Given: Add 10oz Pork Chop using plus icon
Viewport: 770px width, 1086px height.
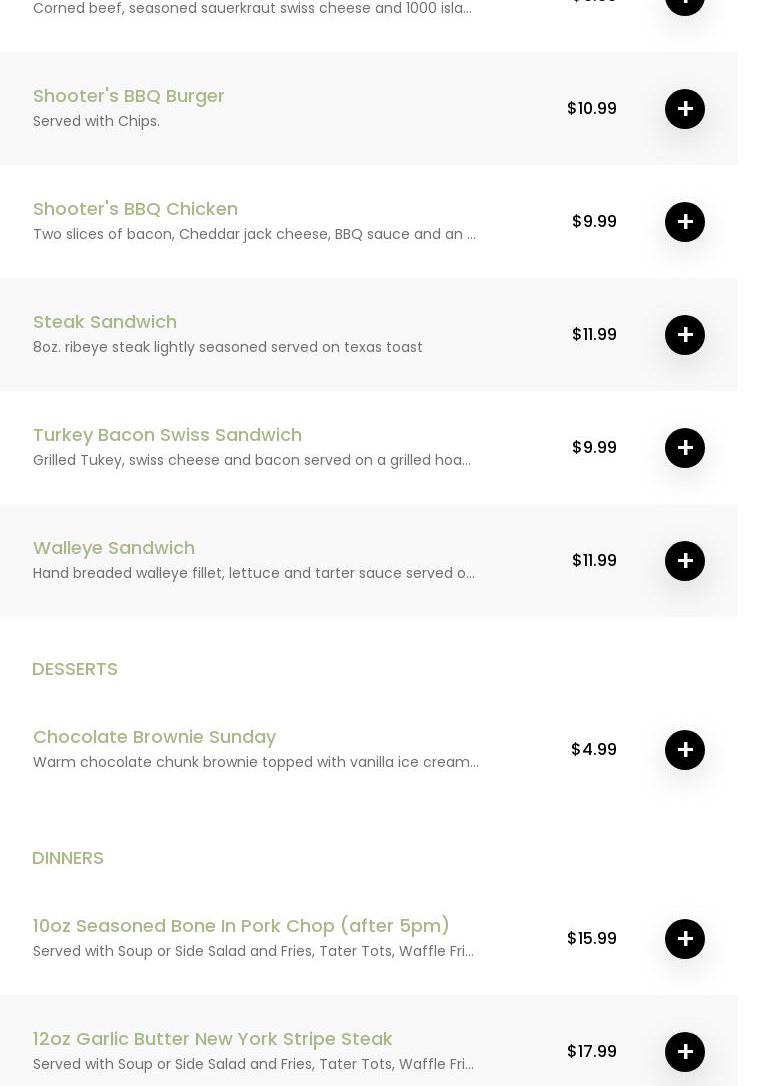Looking at the screenshot, I should pyautogui.click(x=684, y=938).
